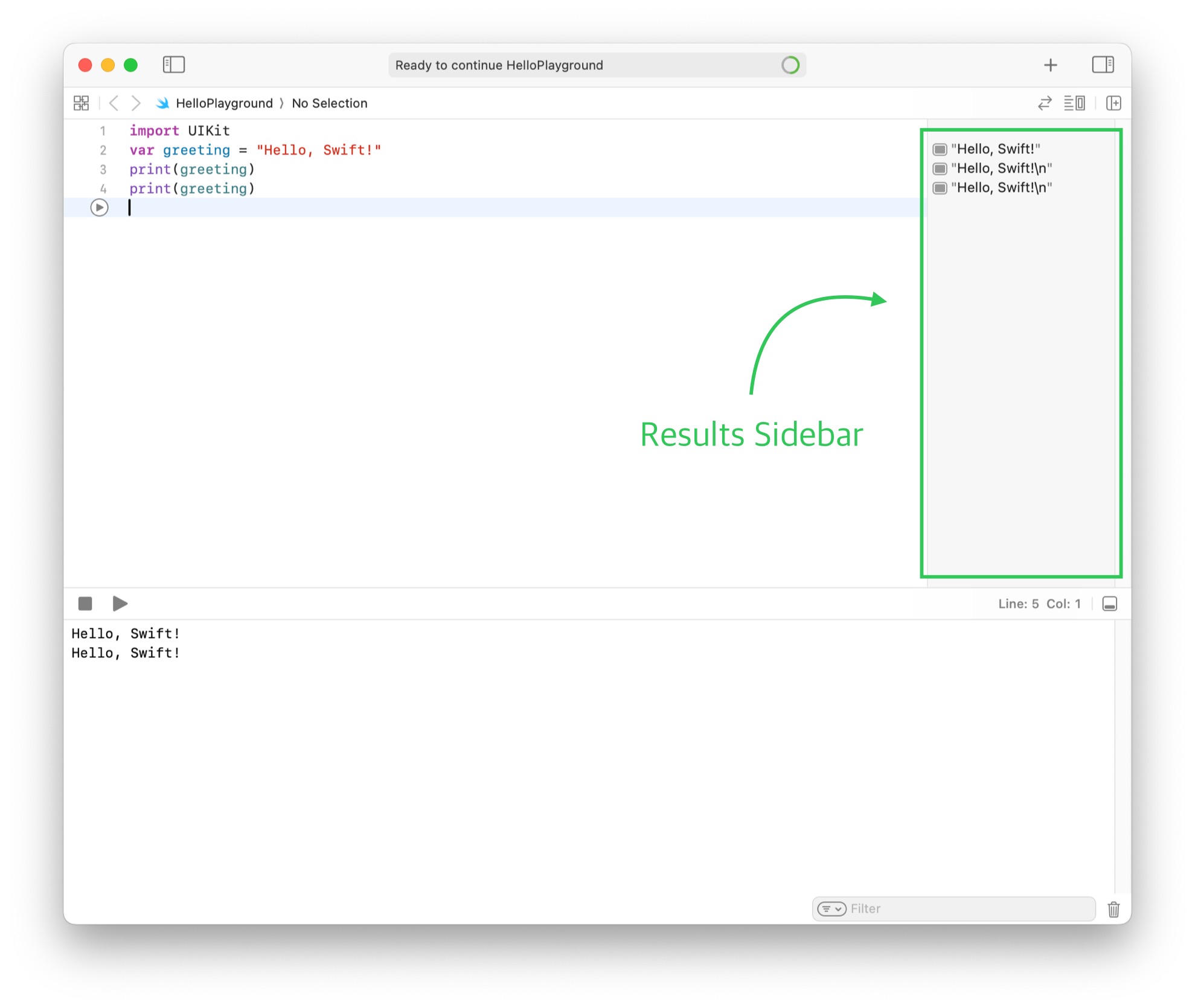Toggle the inspector panel button
Image resolution: width=1195 pixels, height=1008 pixels.
pyautogui.click(x=1102, y=65)
